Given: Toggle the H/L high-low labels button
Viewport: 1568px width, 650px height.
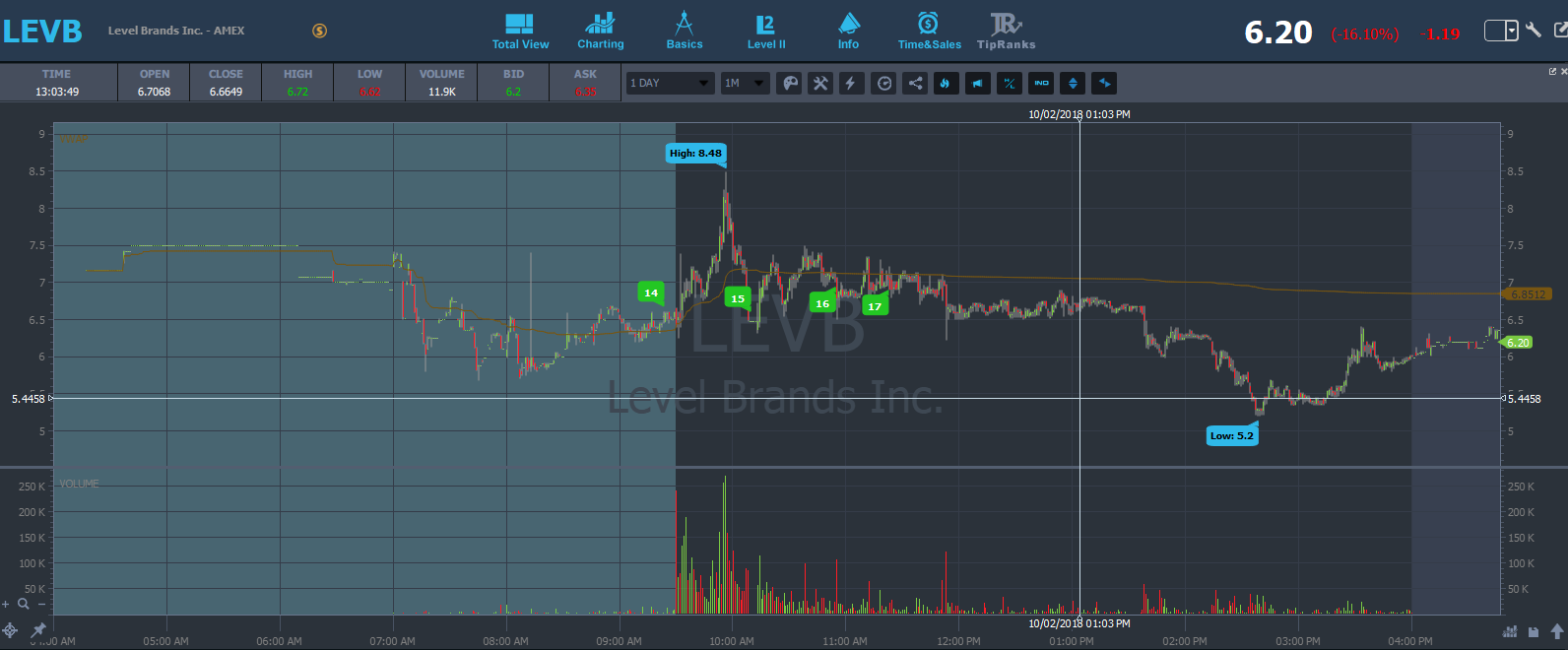Looking at the screenshot, I should [1009, 83].
